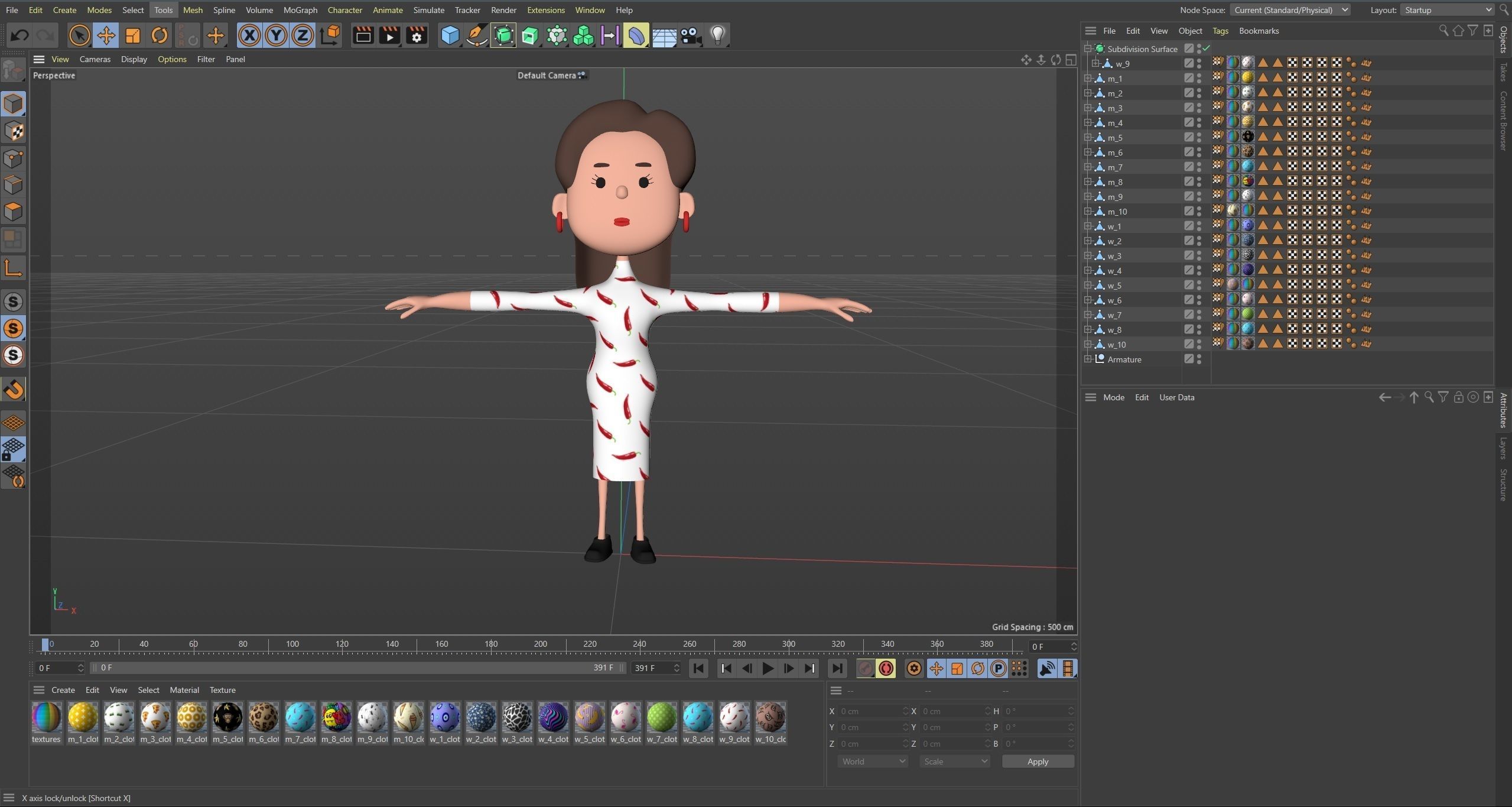The image size is (1512, 807).
Task: Add a Cube primitive object
Action: click(450, 35)
